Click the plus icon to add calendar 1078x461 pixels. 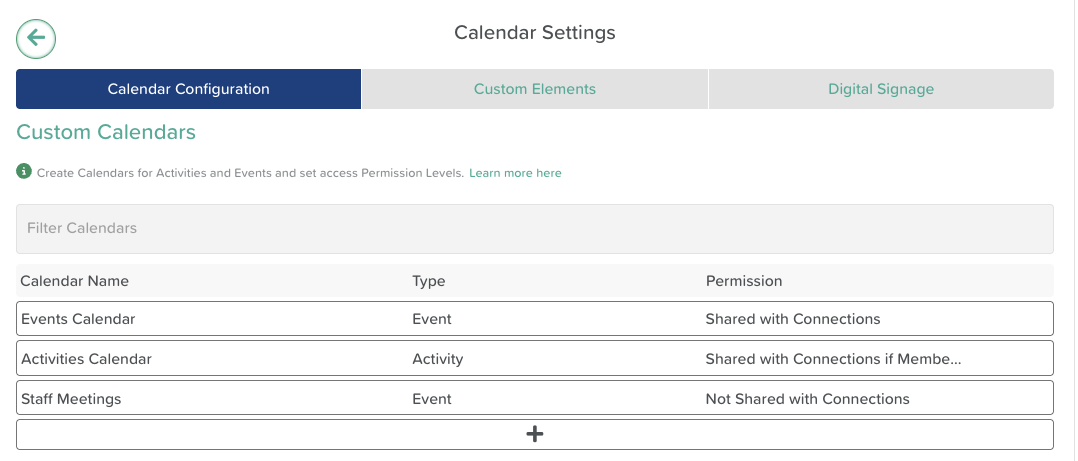point(535,434)
